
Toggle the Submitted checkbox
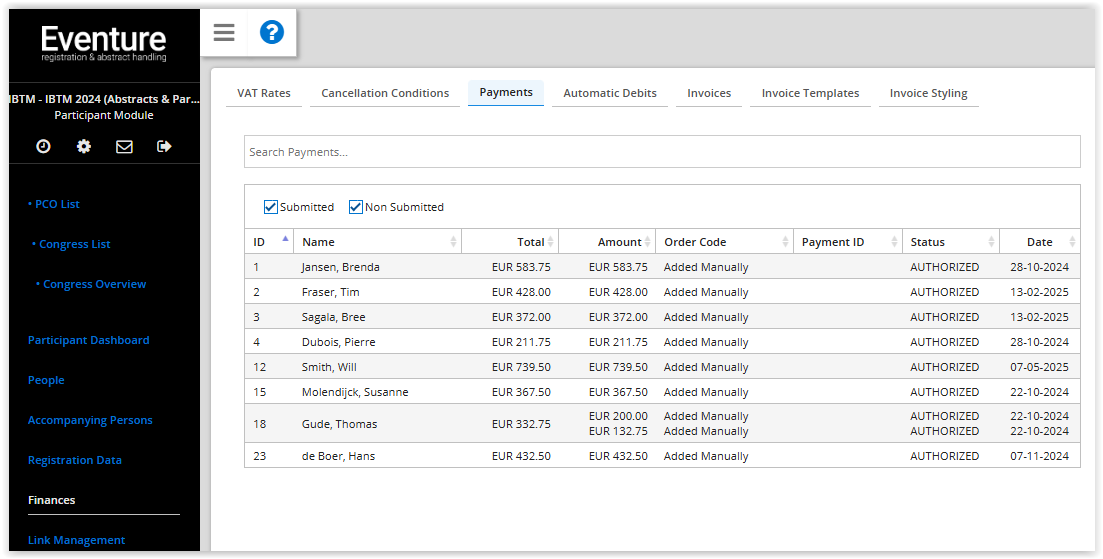click(271, 207)
